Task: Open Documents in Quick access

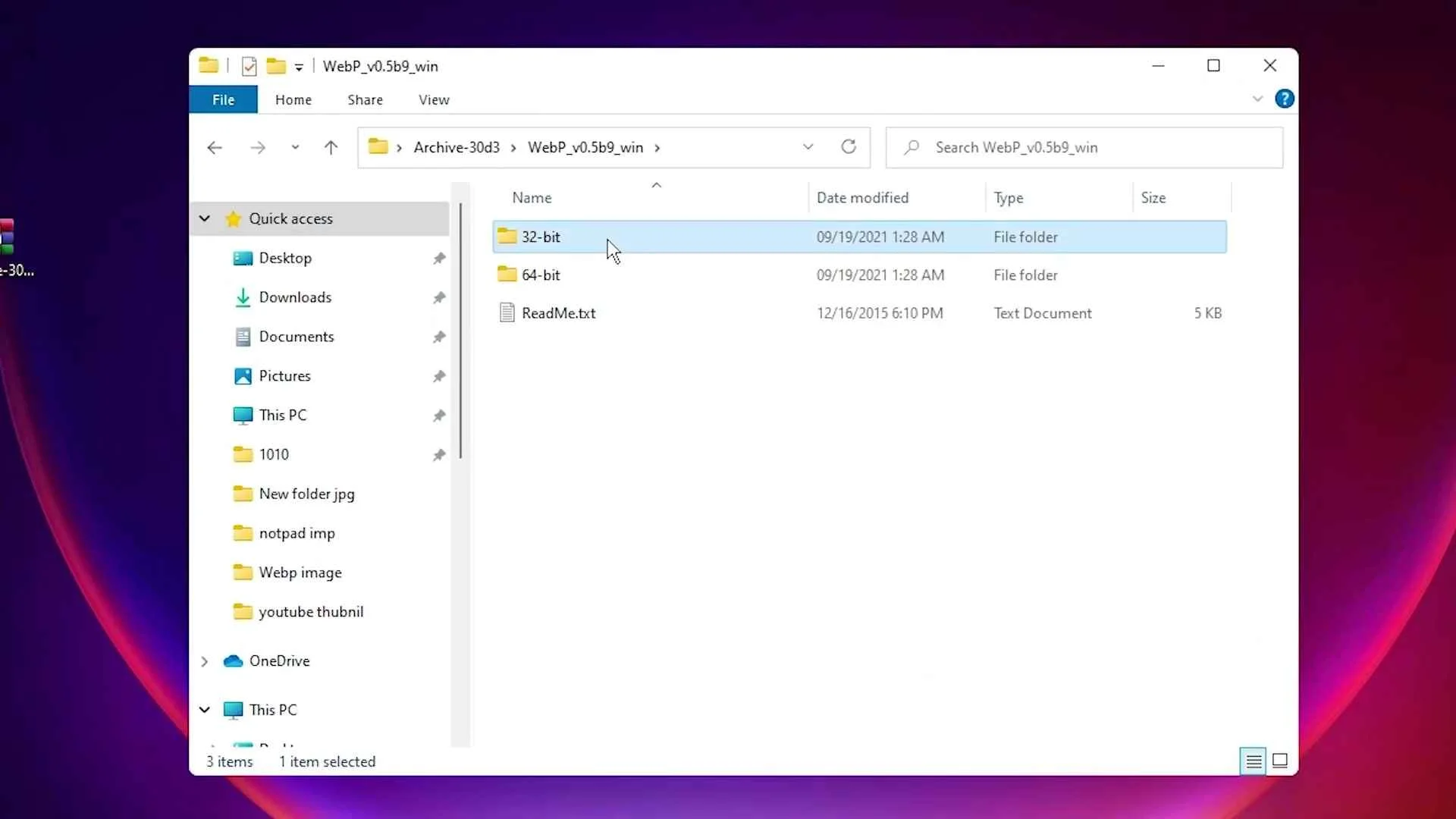Action: click(297, 337)
